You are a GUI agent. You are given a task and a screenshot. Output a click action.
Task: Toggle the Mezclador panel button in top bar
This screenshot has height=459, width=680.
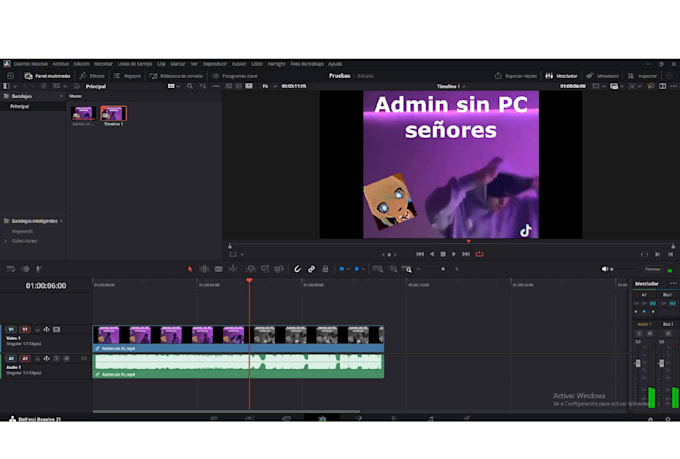point(561,76)
